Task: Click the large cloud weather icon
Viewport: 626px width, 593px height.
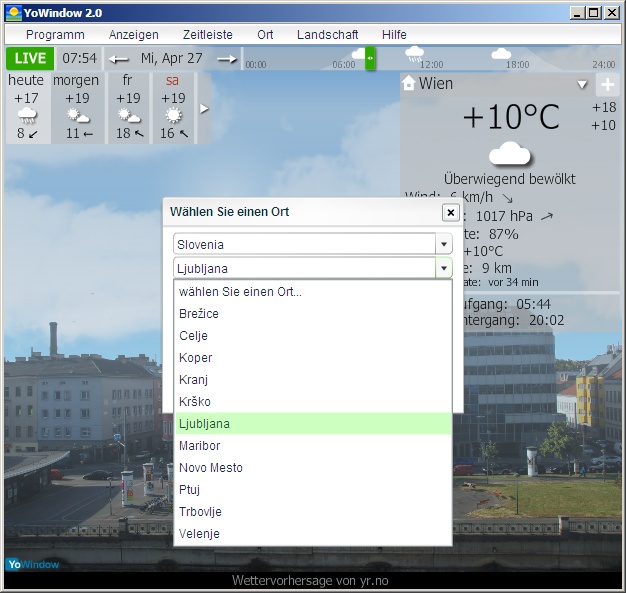Action: point(509,155)
